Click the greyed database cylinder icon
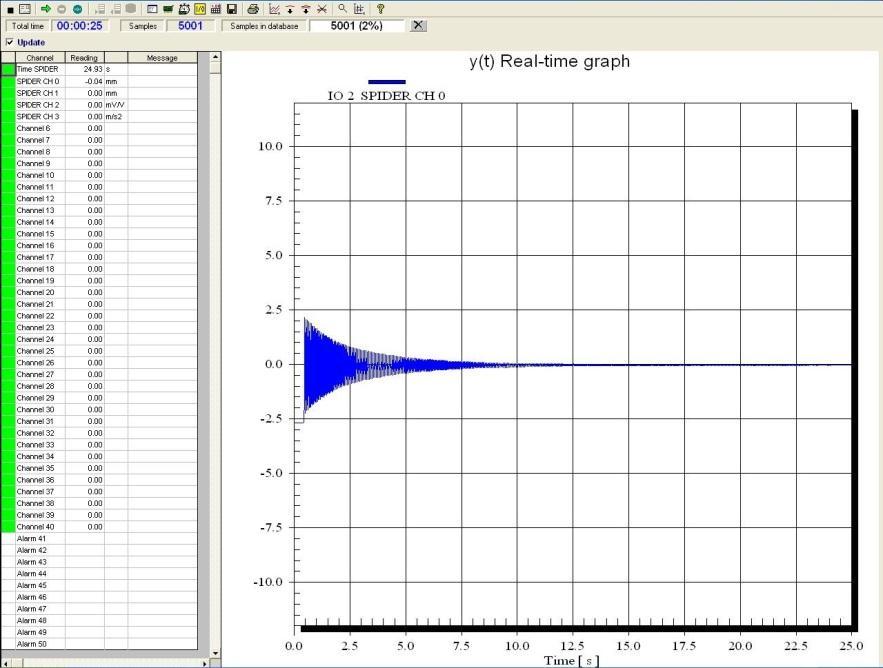Image resolution: width=883 pixels, height=668 pixels. tap(131, 9)
